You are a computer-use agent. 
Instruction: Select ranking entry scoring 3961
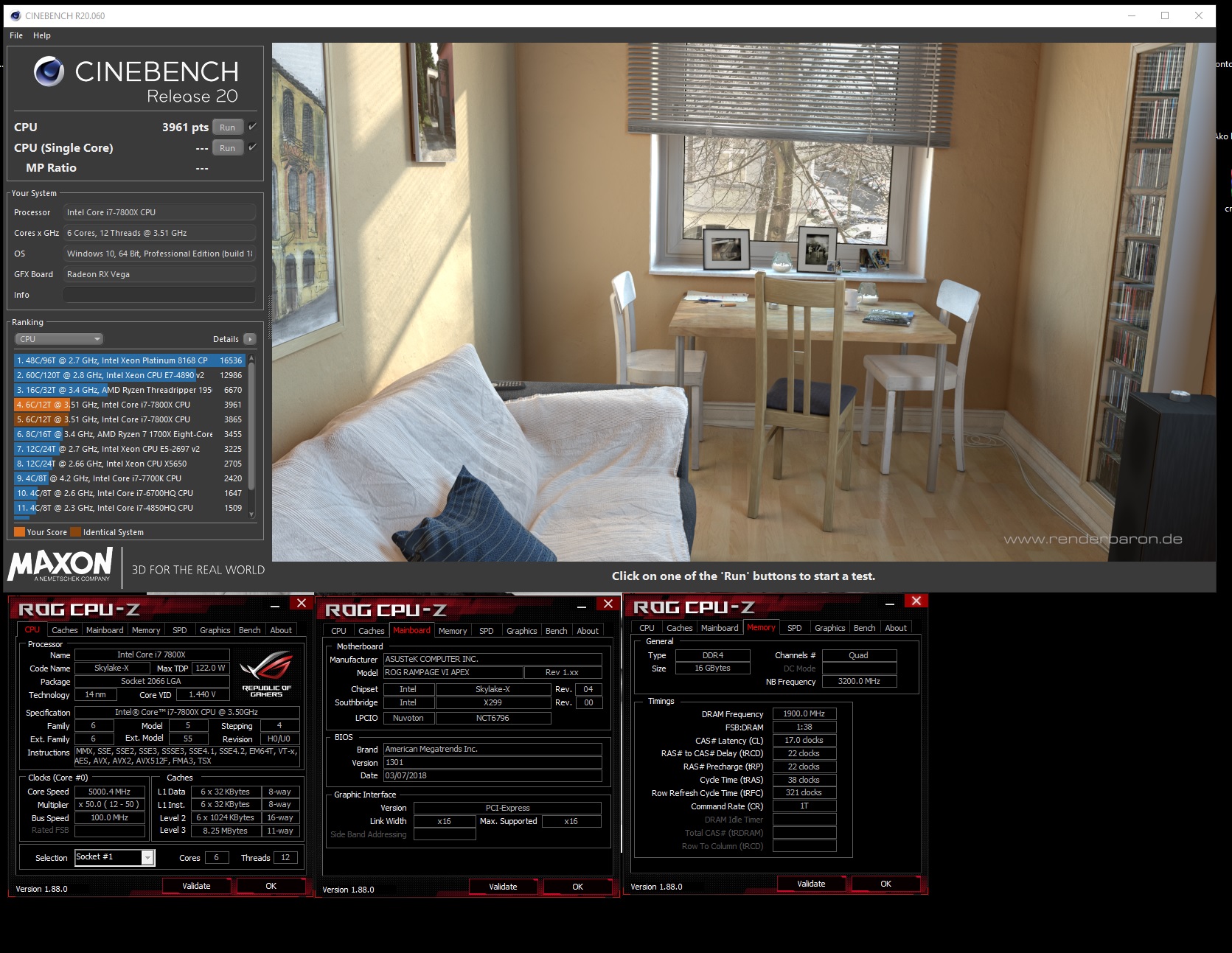129,405
